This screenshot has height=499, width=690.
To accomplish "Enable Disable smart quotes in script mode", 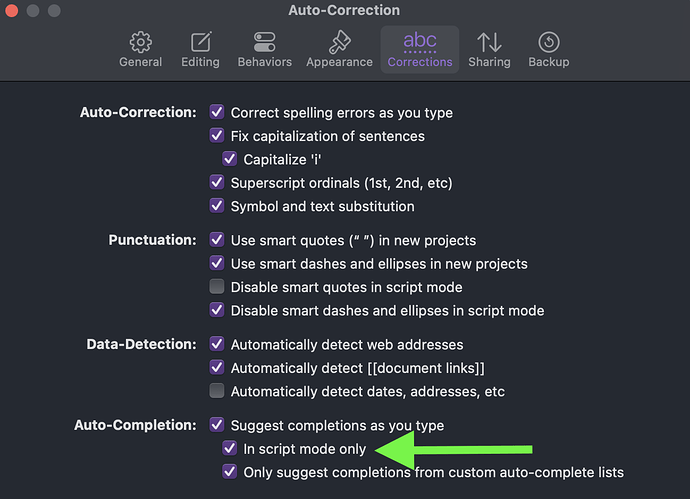I will coord(217,286).
